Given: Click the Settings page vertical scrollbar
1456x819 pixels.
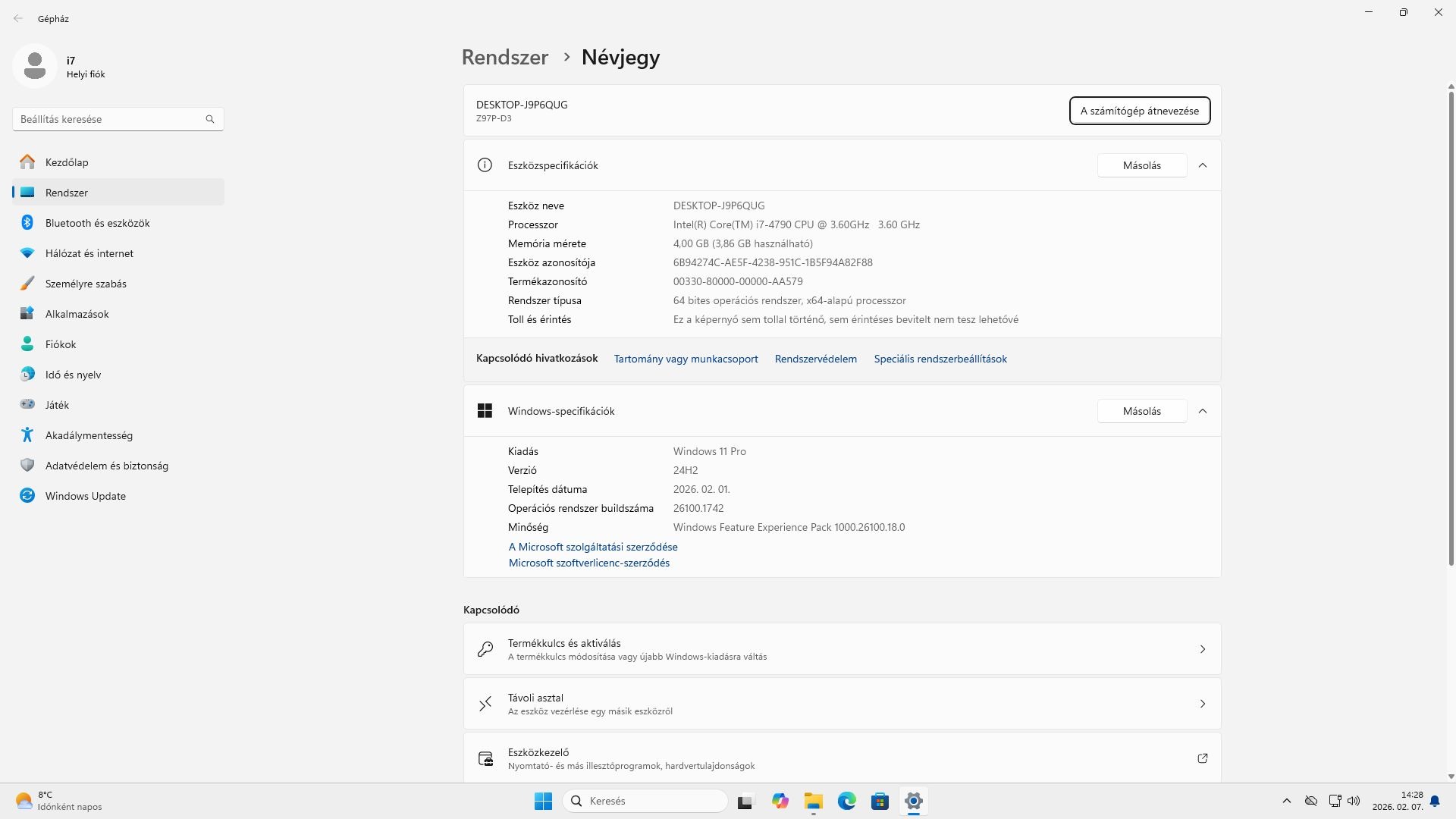Looking at the screenshot, I should pyautogui.click(x=1451, y=326).
